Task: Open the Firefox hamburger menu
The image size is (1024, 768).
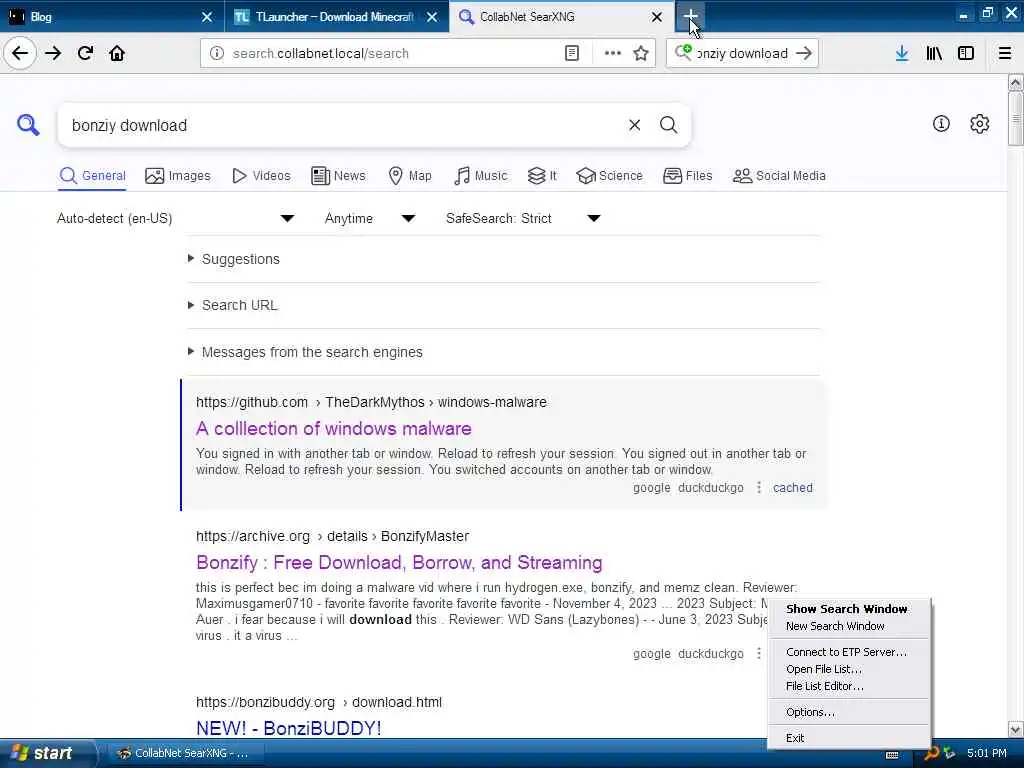Action: click(1005, 53)
